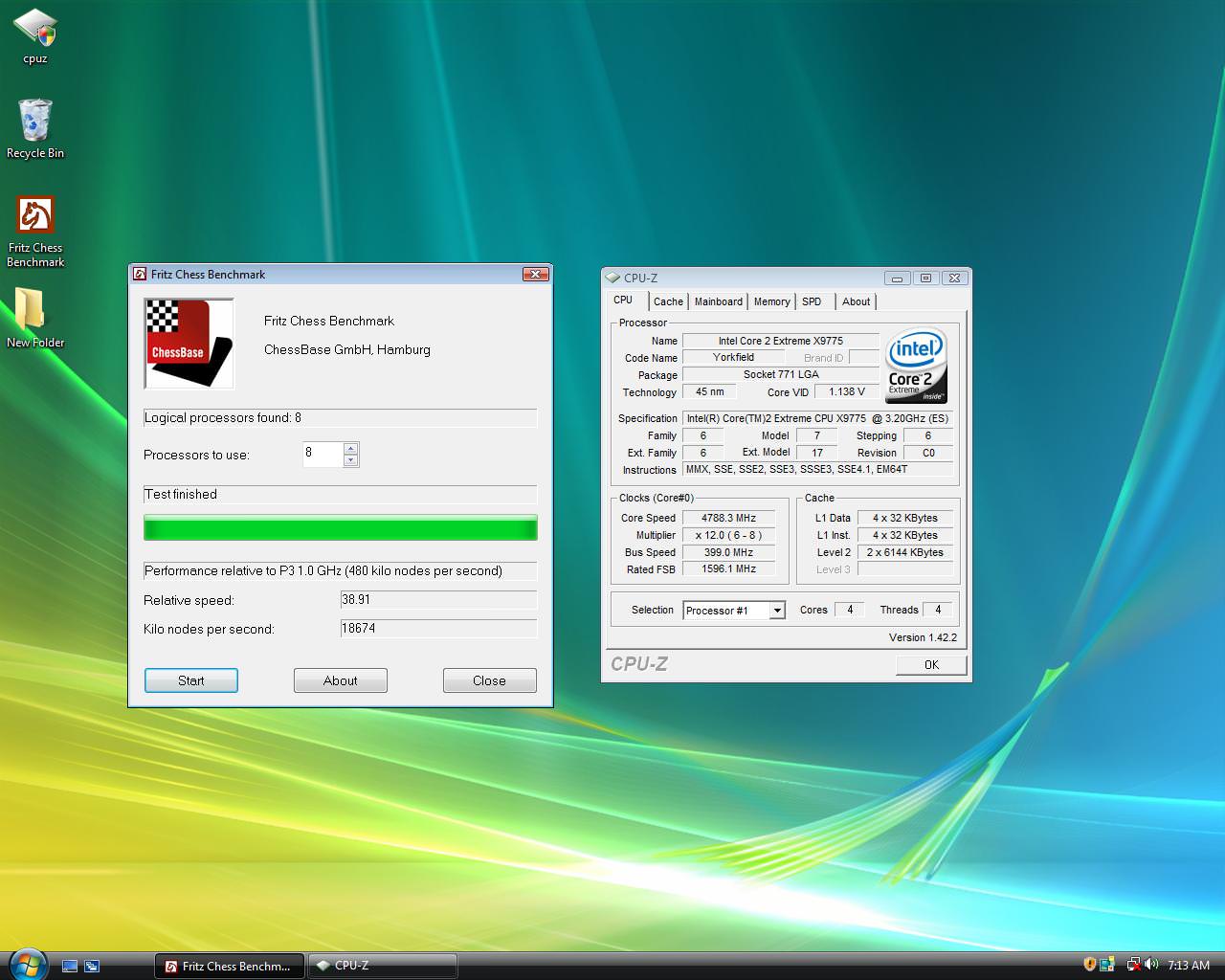The width and height of the screenshot is (1225, 980).
Task: Increase processors to use with up arrow
Action: 351,448
